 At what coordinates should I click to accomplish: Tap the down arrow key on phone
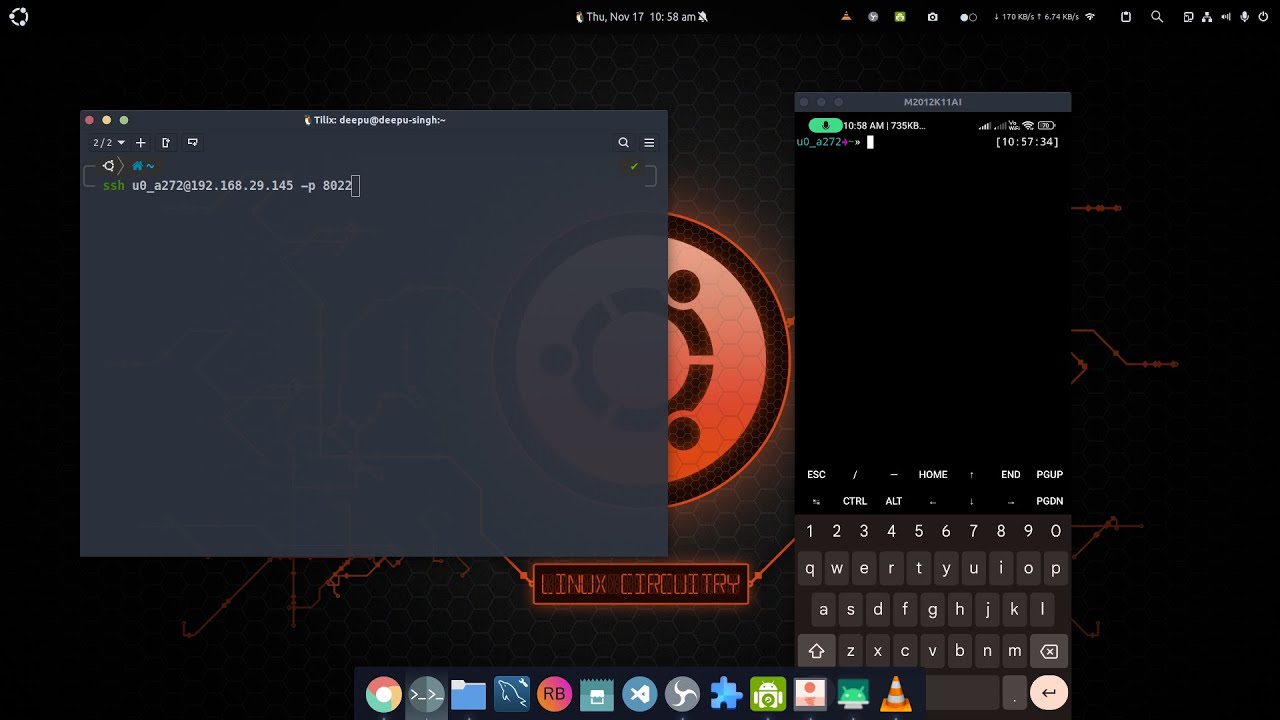pos(972,501)
